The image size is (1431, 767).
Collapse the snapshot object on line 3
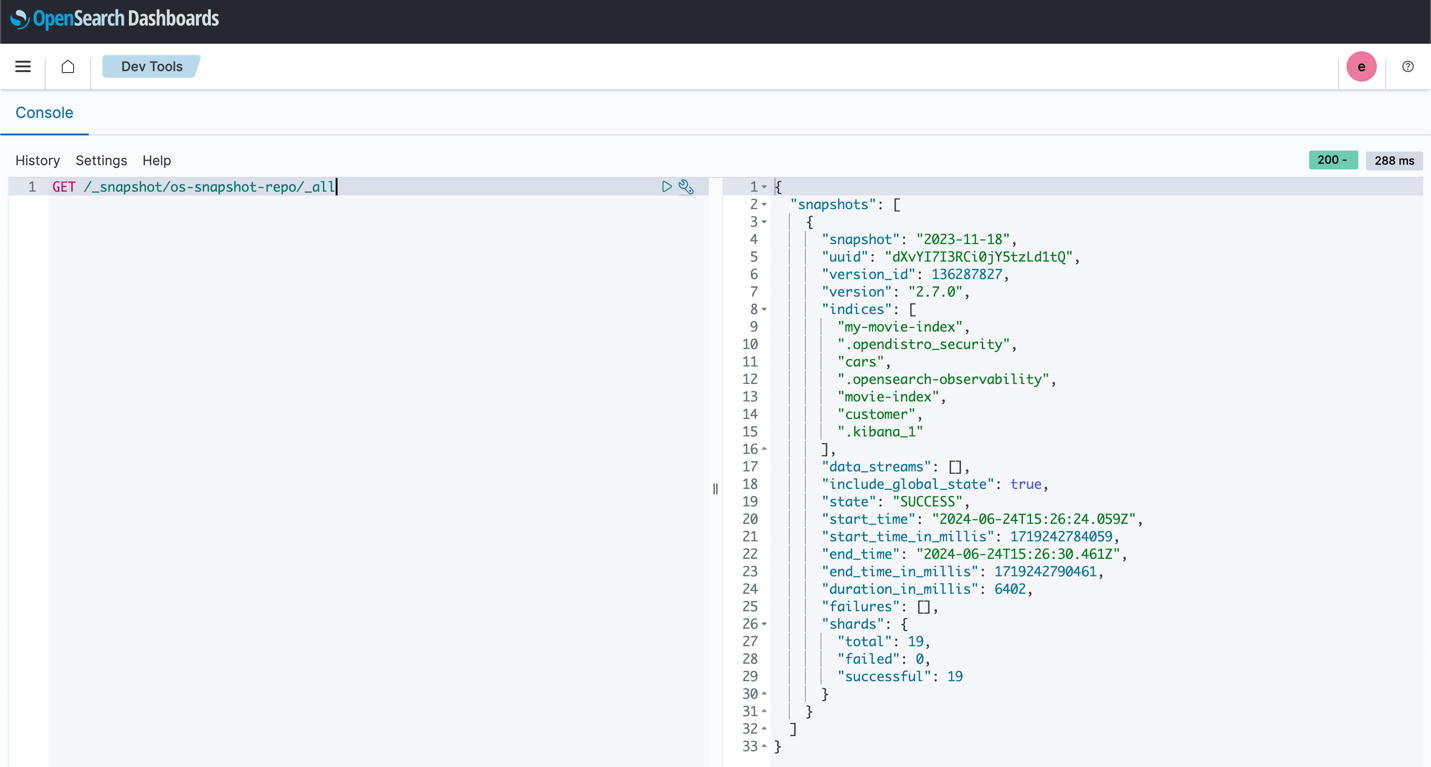click(765, 222)
